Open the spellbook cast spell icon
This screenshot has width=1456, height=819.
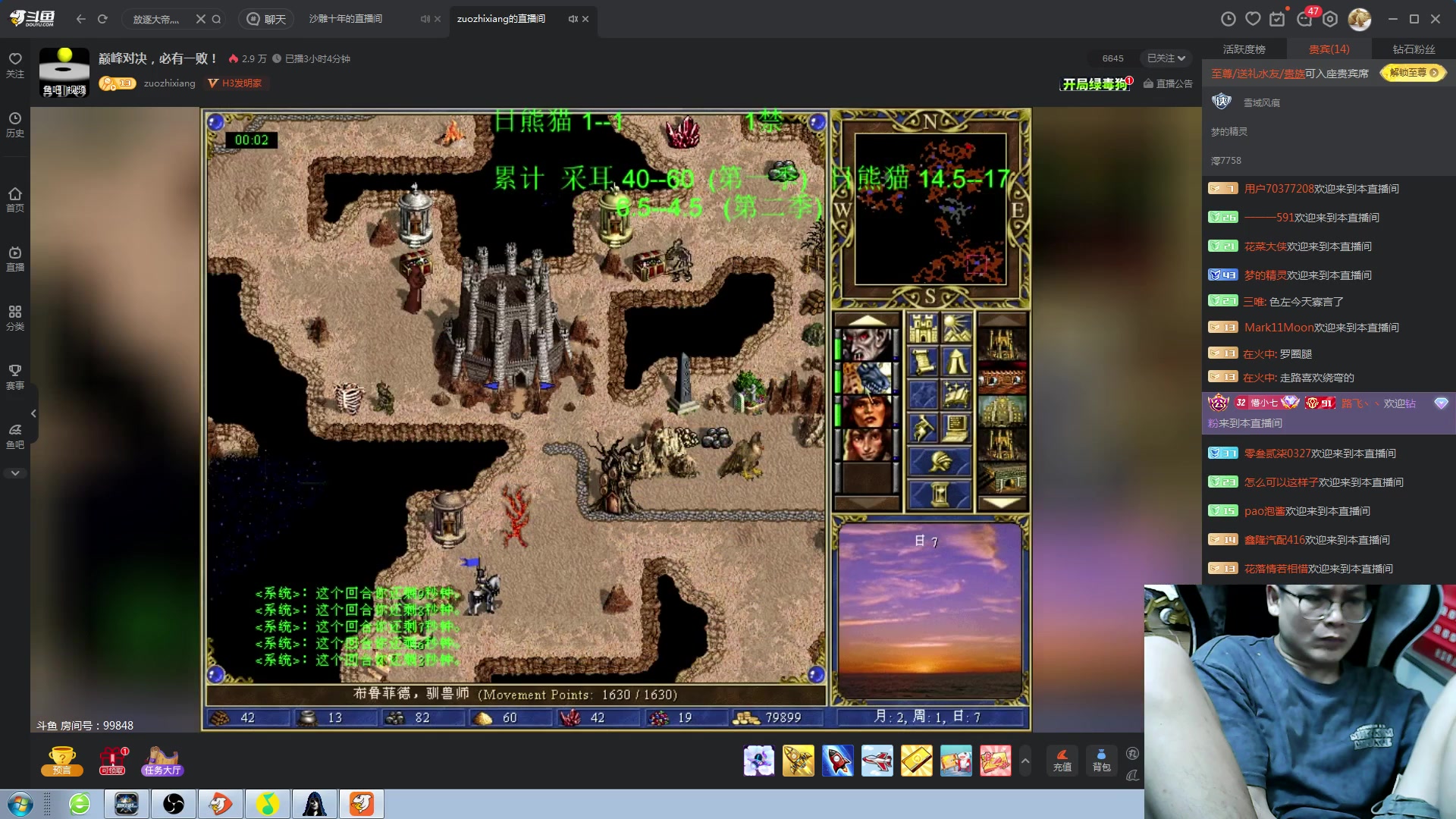[x=956, y=395]
